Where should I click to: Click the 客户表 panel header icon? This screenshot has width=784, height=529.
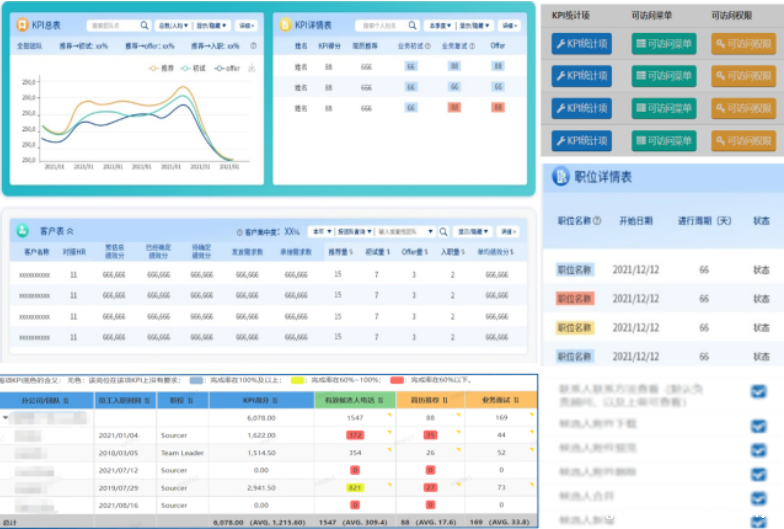coord(22,230)
